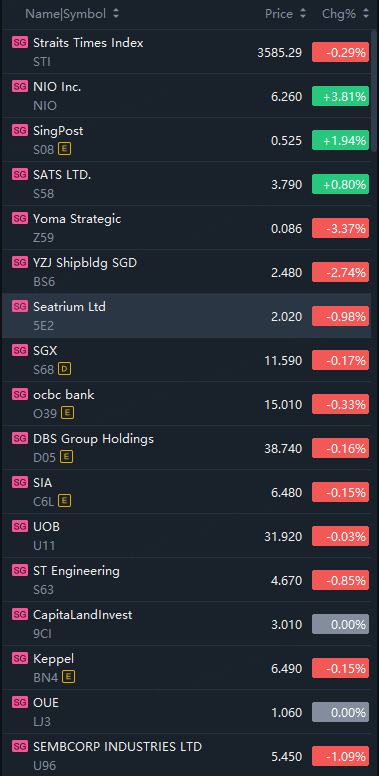
Task: Select the Seatrium Ltd row
Action: 187,315
